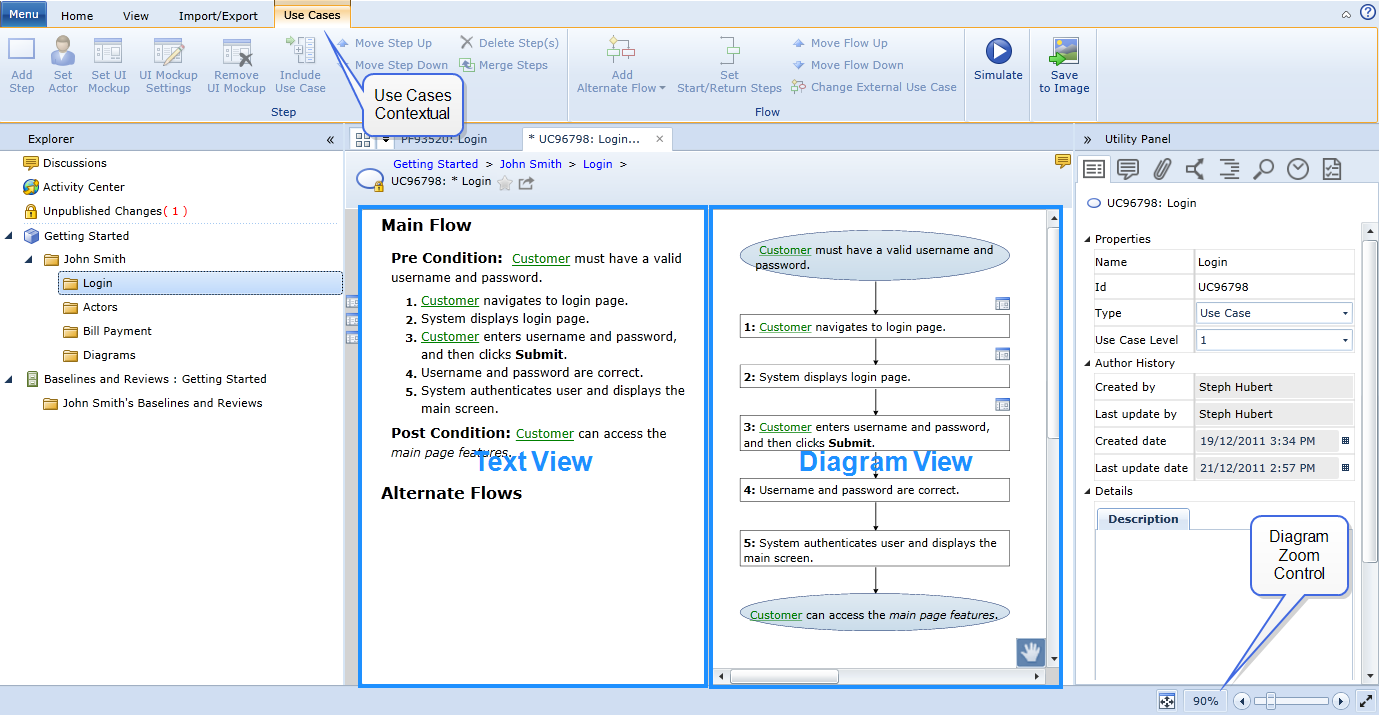This screenshot has height=715, width=1379.
Task: Switch to the Import/Export ribbon tab
Action: pyautogui.click(x=218, y=16)
